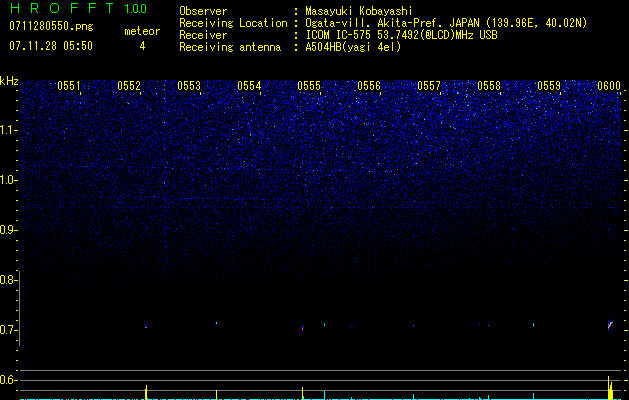This screenshot has height=400, width=629.
Task: Click the 0556 time marker
Action: coord(369,86)
